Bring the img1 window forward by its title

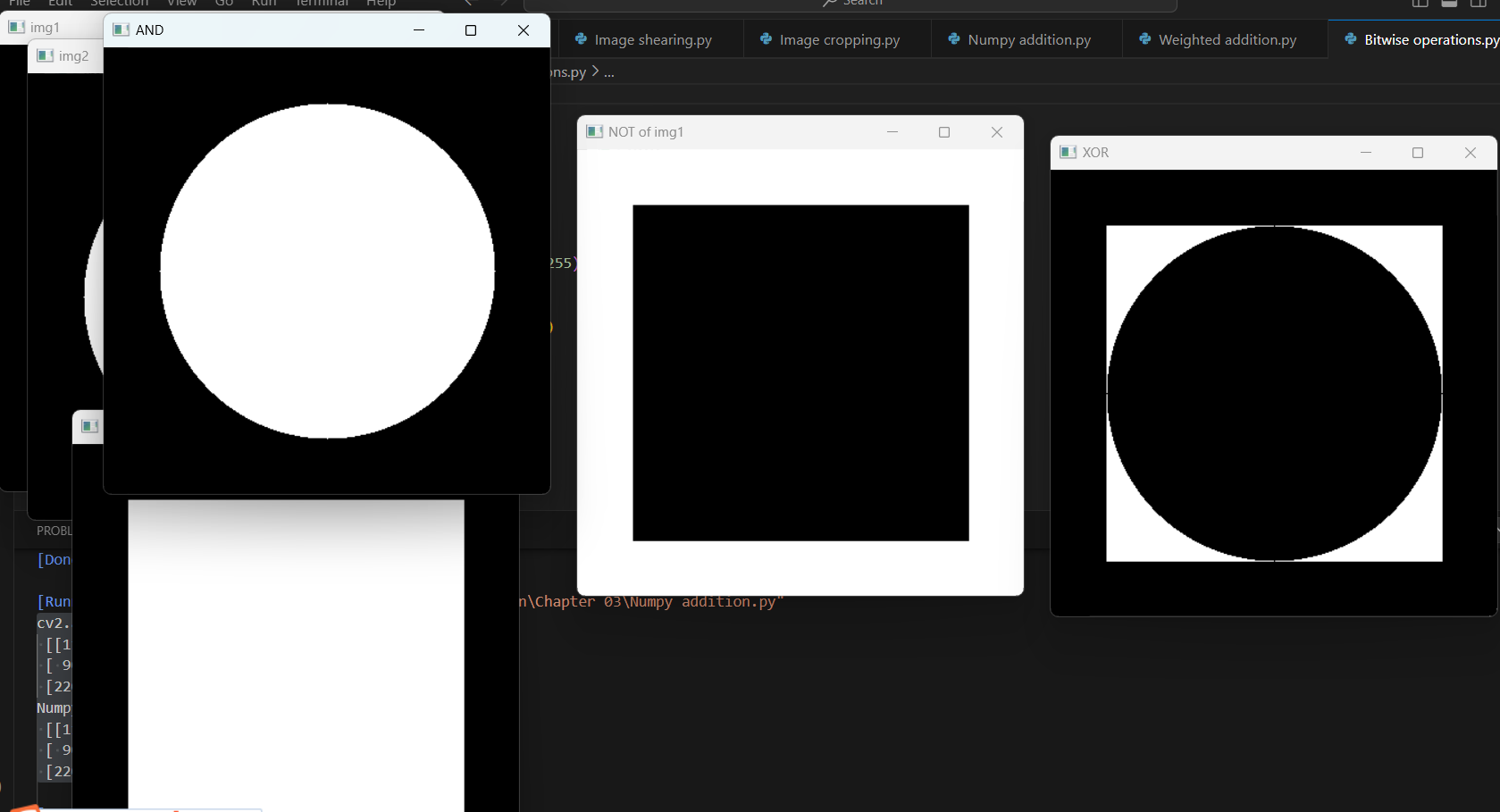click(x=45, y=27)
